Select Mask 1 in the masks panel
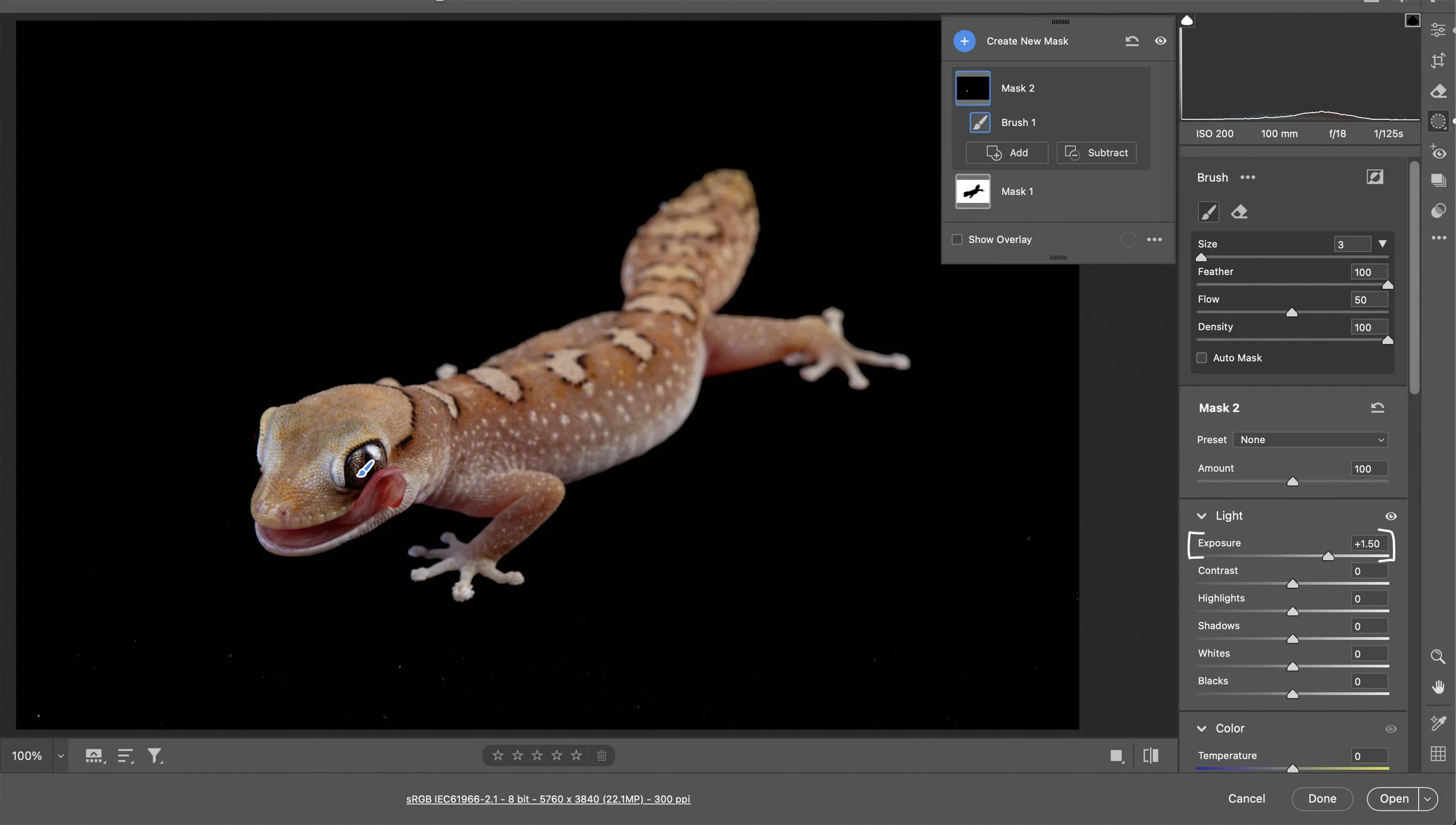Screen dimensions: 1456x825 [1017, 191]
